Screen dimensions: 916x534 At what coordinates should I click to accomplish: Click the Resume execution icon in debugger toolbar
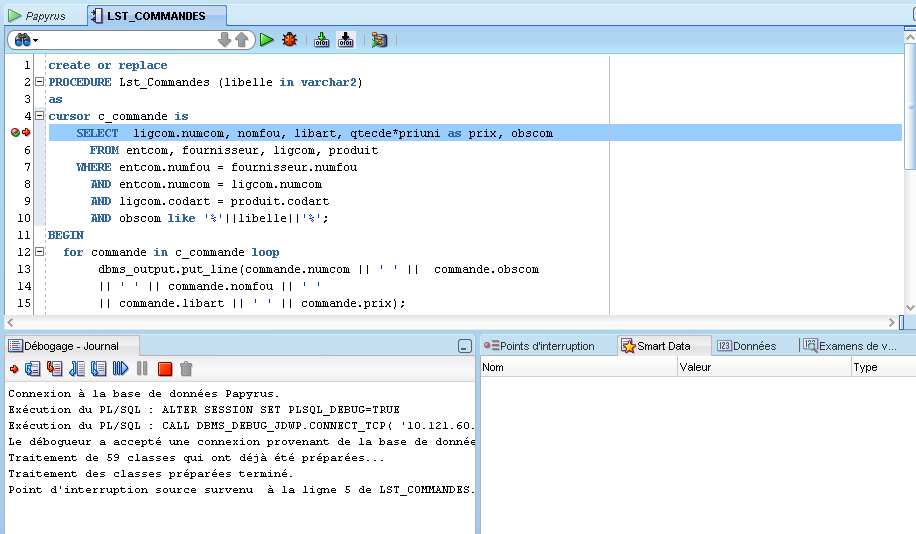tap(122, 369)
